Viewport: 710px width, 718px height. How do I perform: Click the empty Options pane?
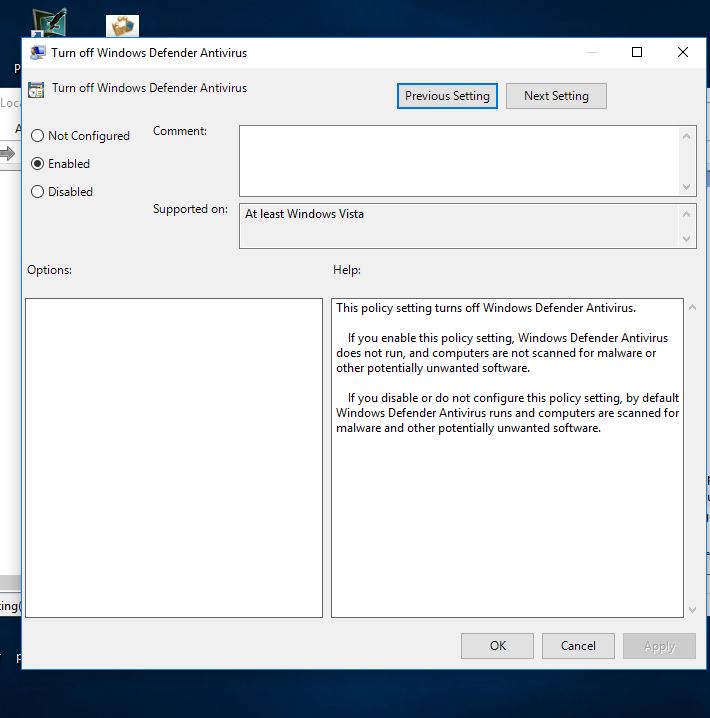coord(174,458)
